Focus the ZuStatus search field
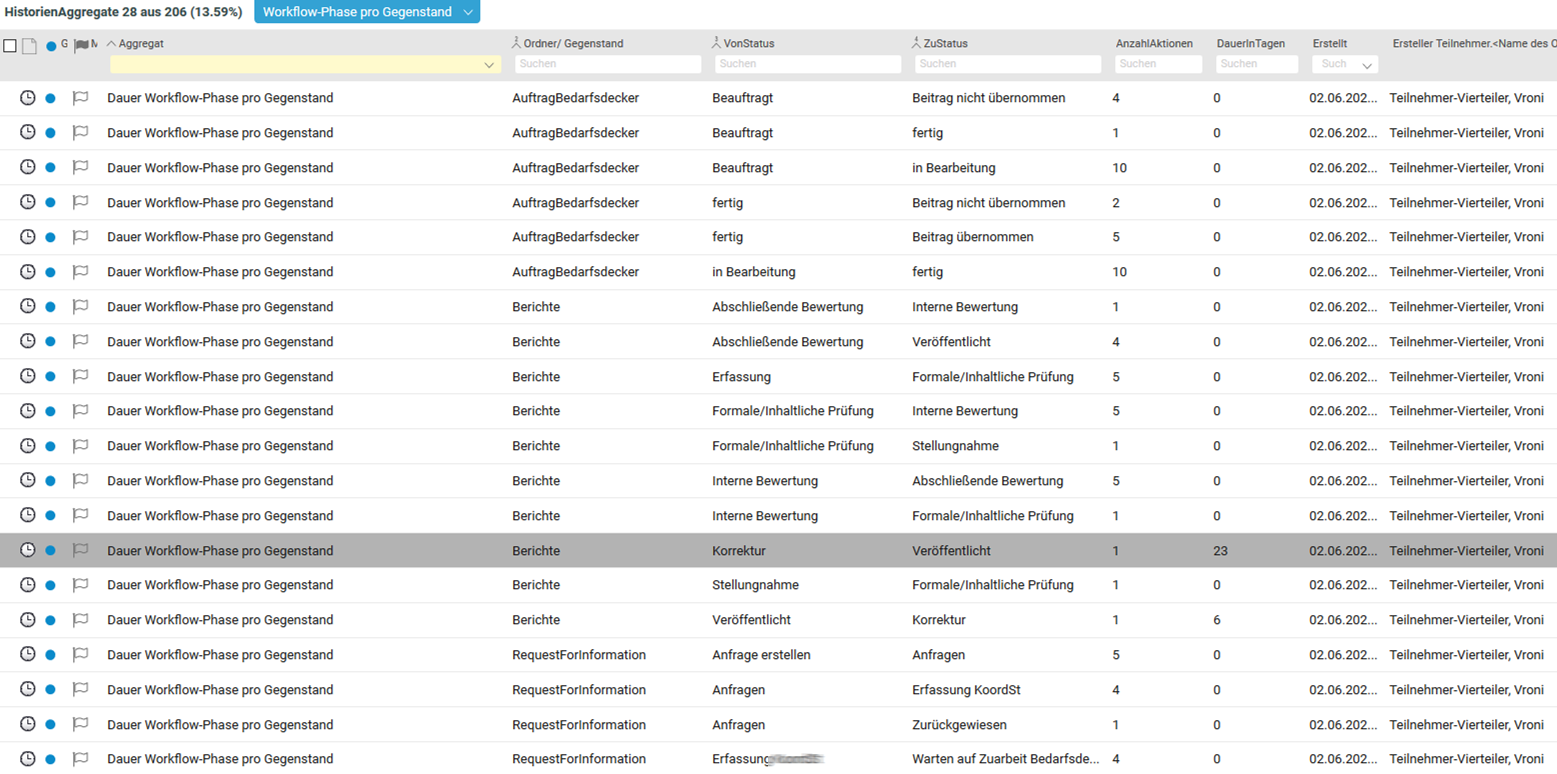This screenshot has width=1557, height=774. tap(1008, 64)
